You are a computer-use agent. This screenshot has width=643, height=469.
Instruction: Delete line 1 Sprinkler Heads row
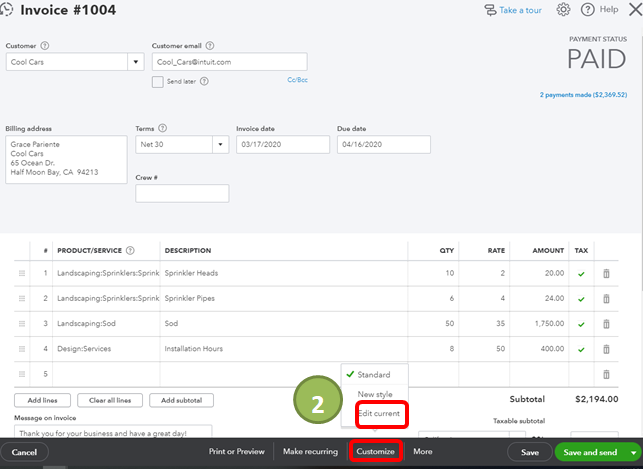(606, 273)
